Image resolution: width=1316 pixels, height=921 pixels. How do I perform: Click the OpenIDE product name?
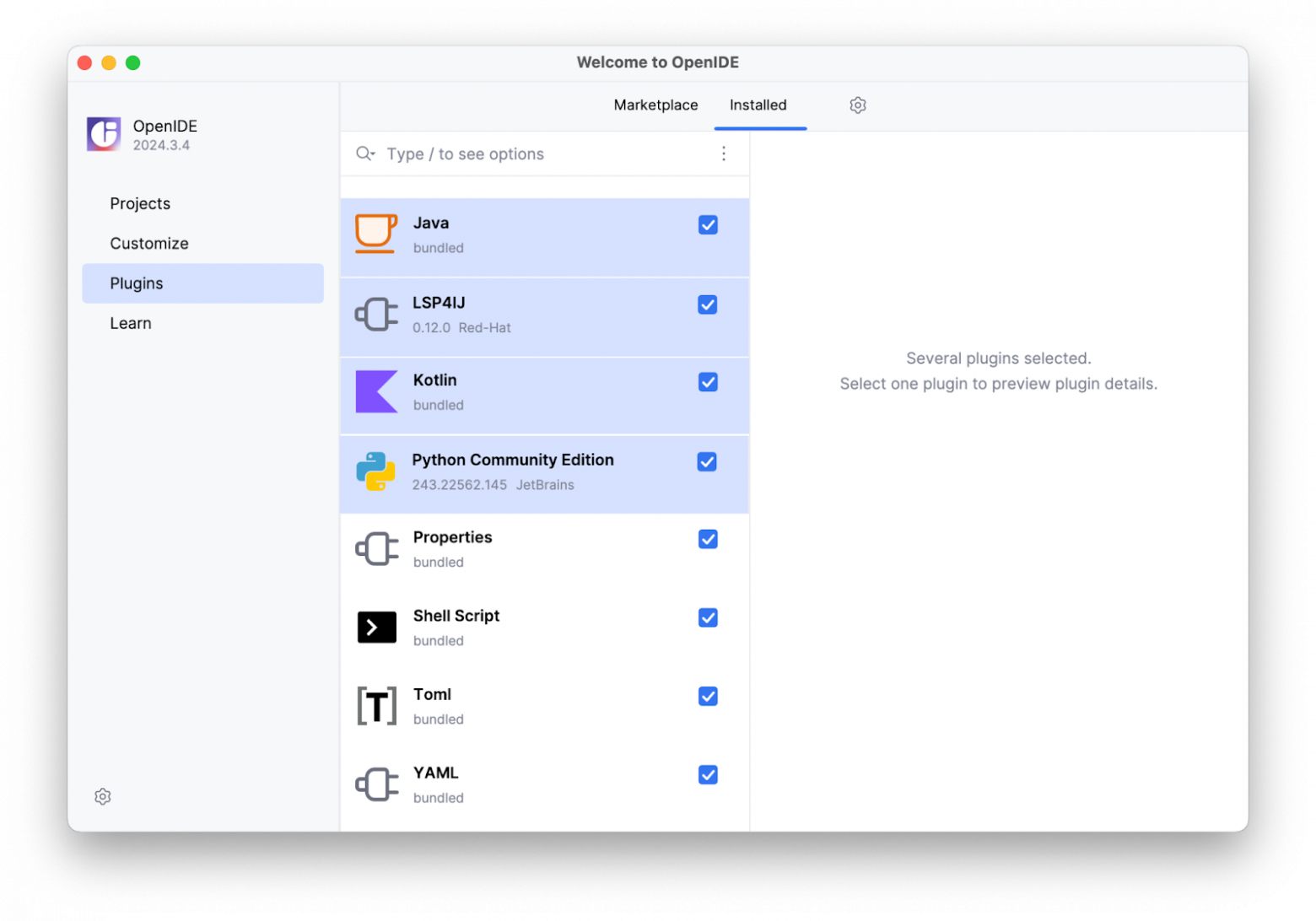(165, 126)
